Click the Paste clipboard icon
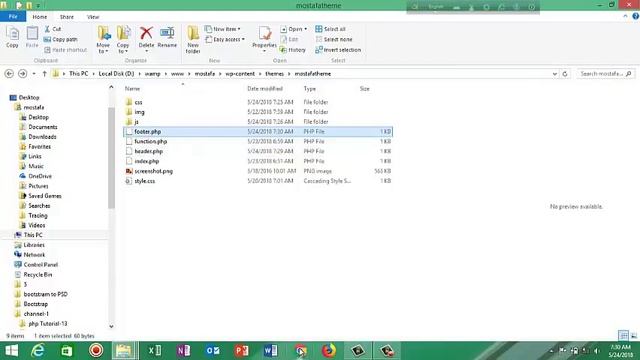This screenshot has width=640, height=360. (32, 37)
